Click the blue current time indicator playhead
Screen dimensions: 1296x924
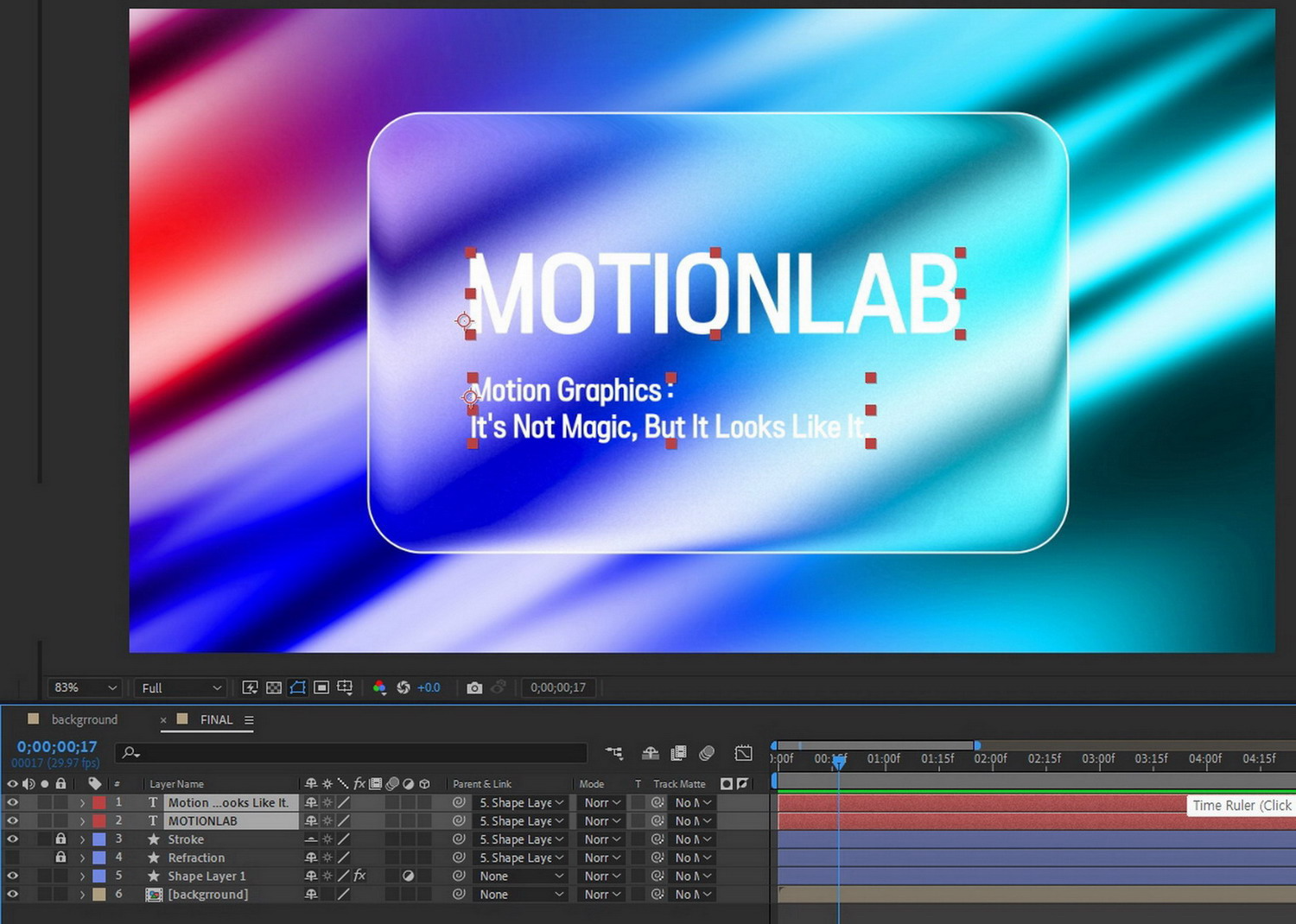[x=838, y=761]
